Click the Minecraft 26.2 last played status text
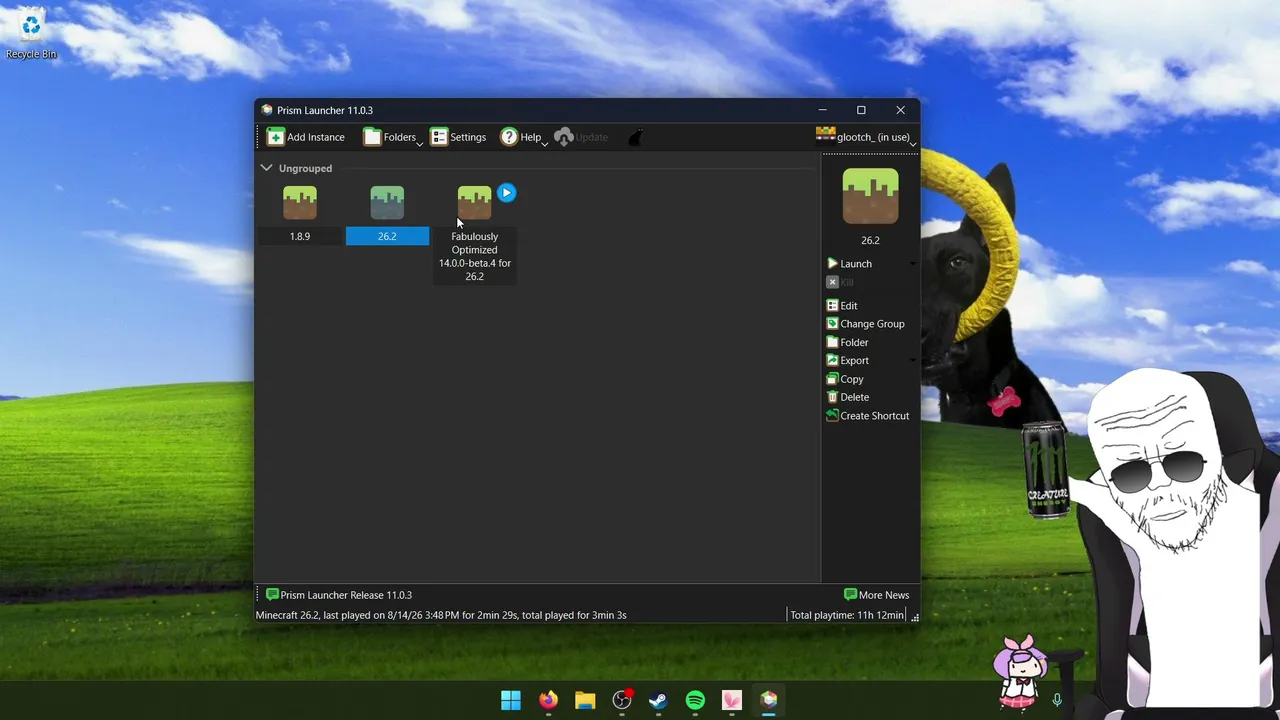 441,615
